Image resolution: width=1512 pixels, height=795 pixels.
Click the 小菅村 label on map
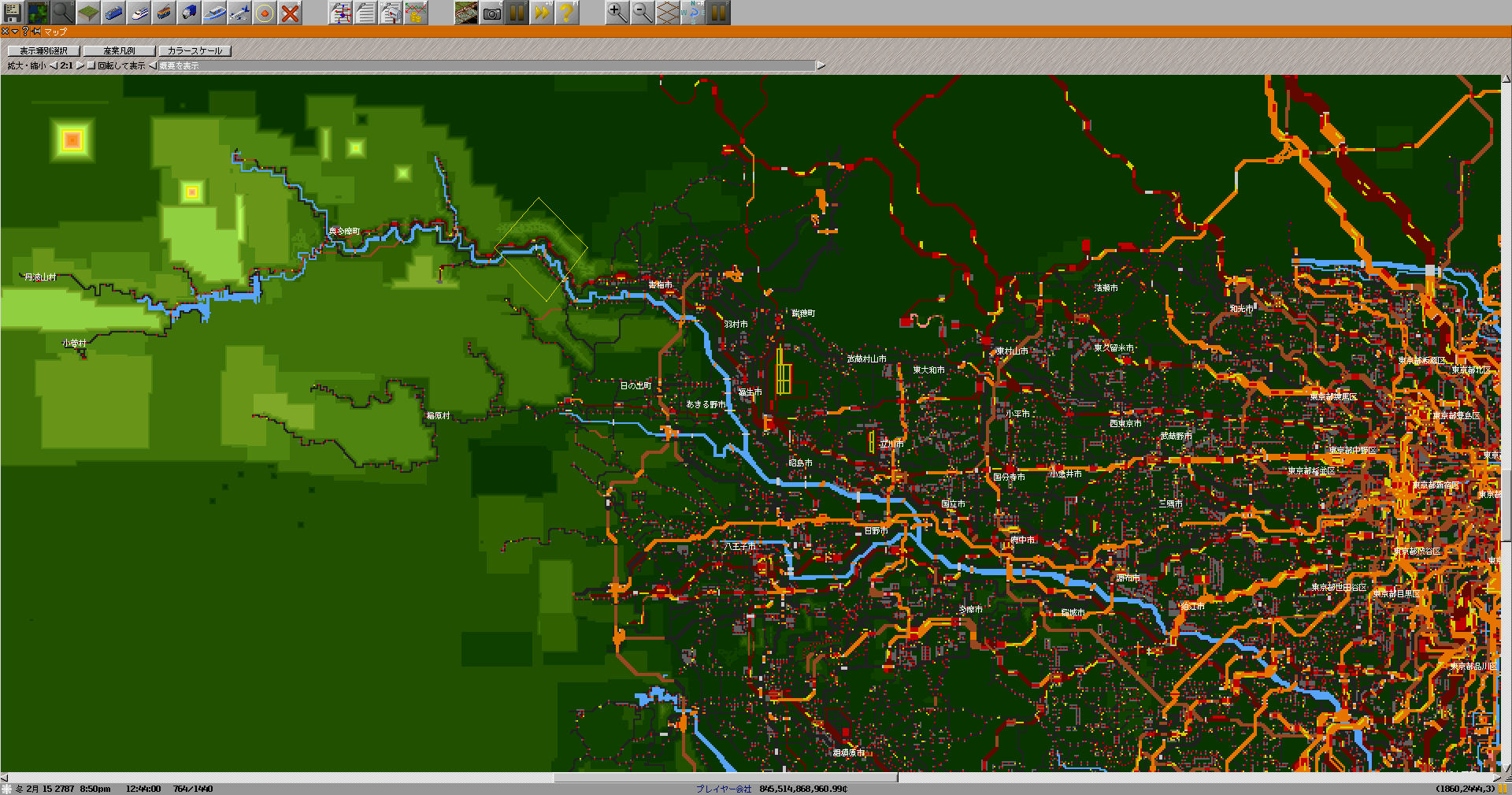click(x=74, y=343)
